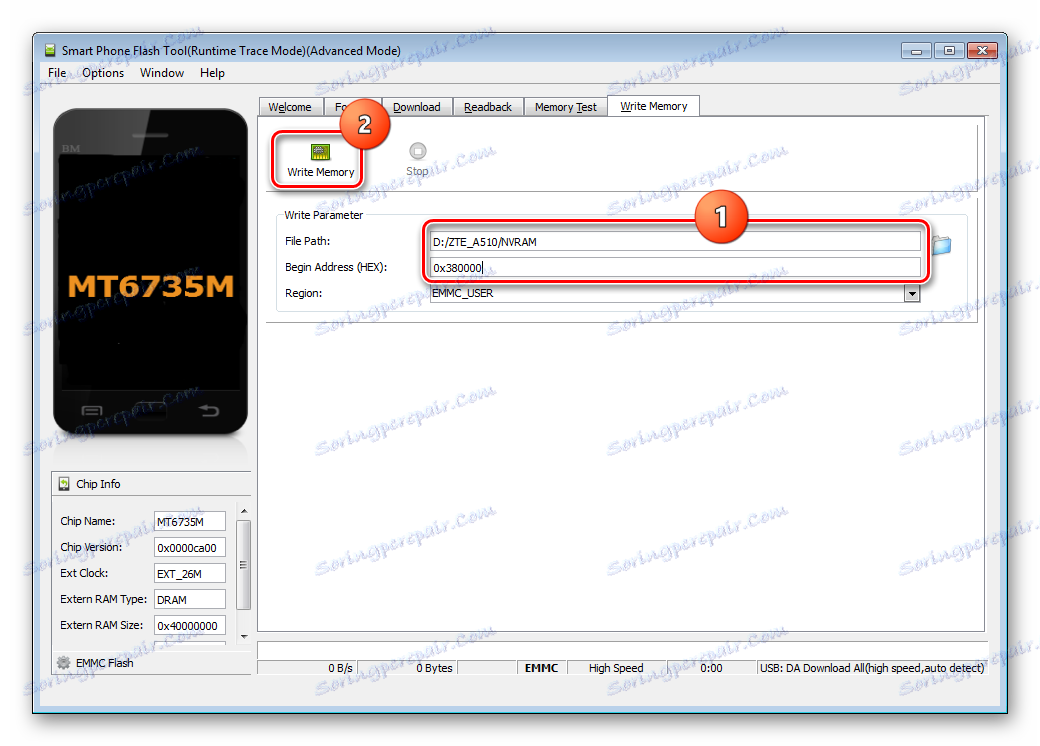Click the Chip Info refresh icon
Viewport: 1040px width, 746px height.
pyautogui.click(x=63, y=483)
